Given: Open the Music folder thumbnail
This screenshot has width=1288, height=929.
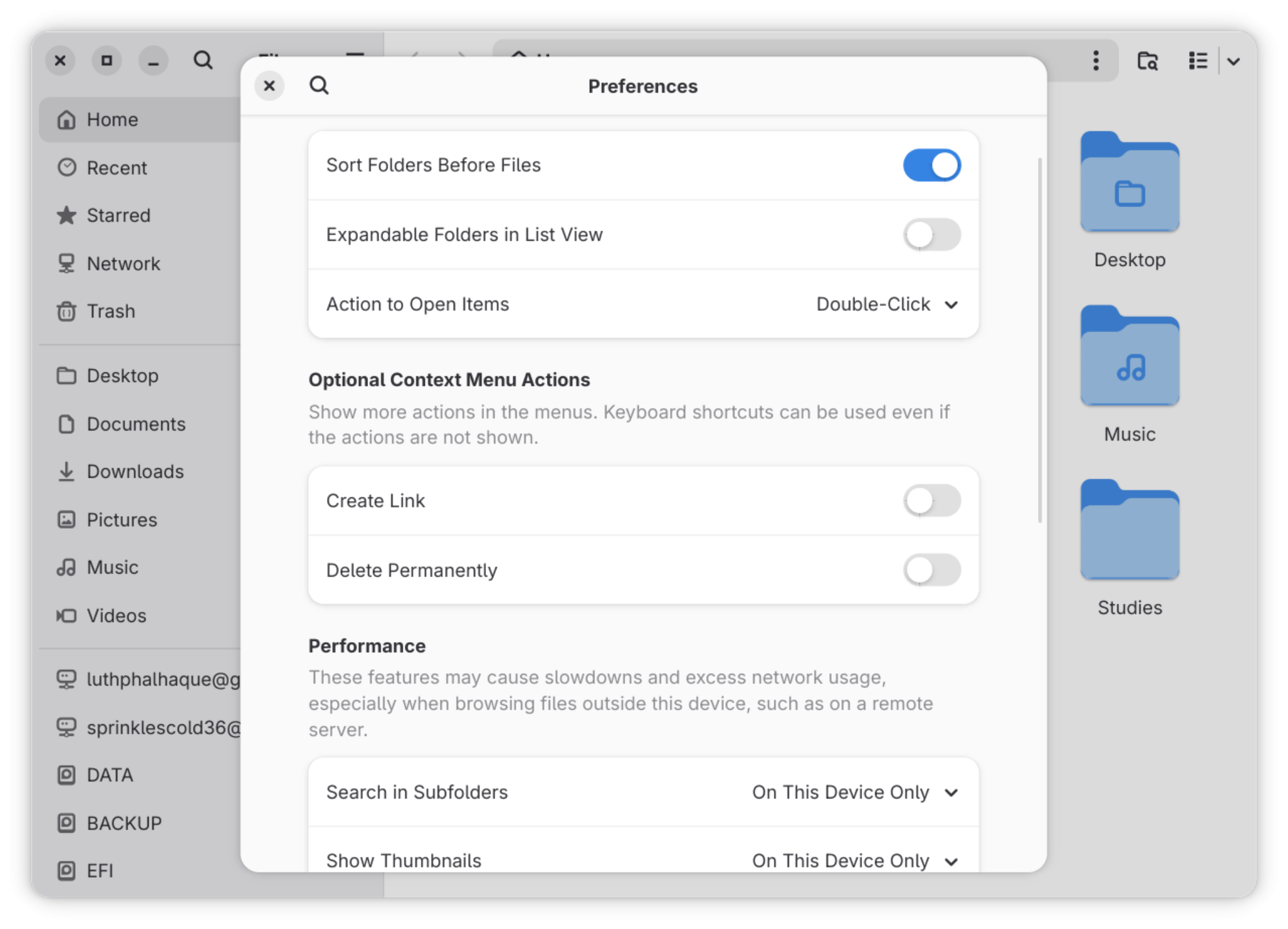Looking at the screenshot, I should [x=1129, y=357].
